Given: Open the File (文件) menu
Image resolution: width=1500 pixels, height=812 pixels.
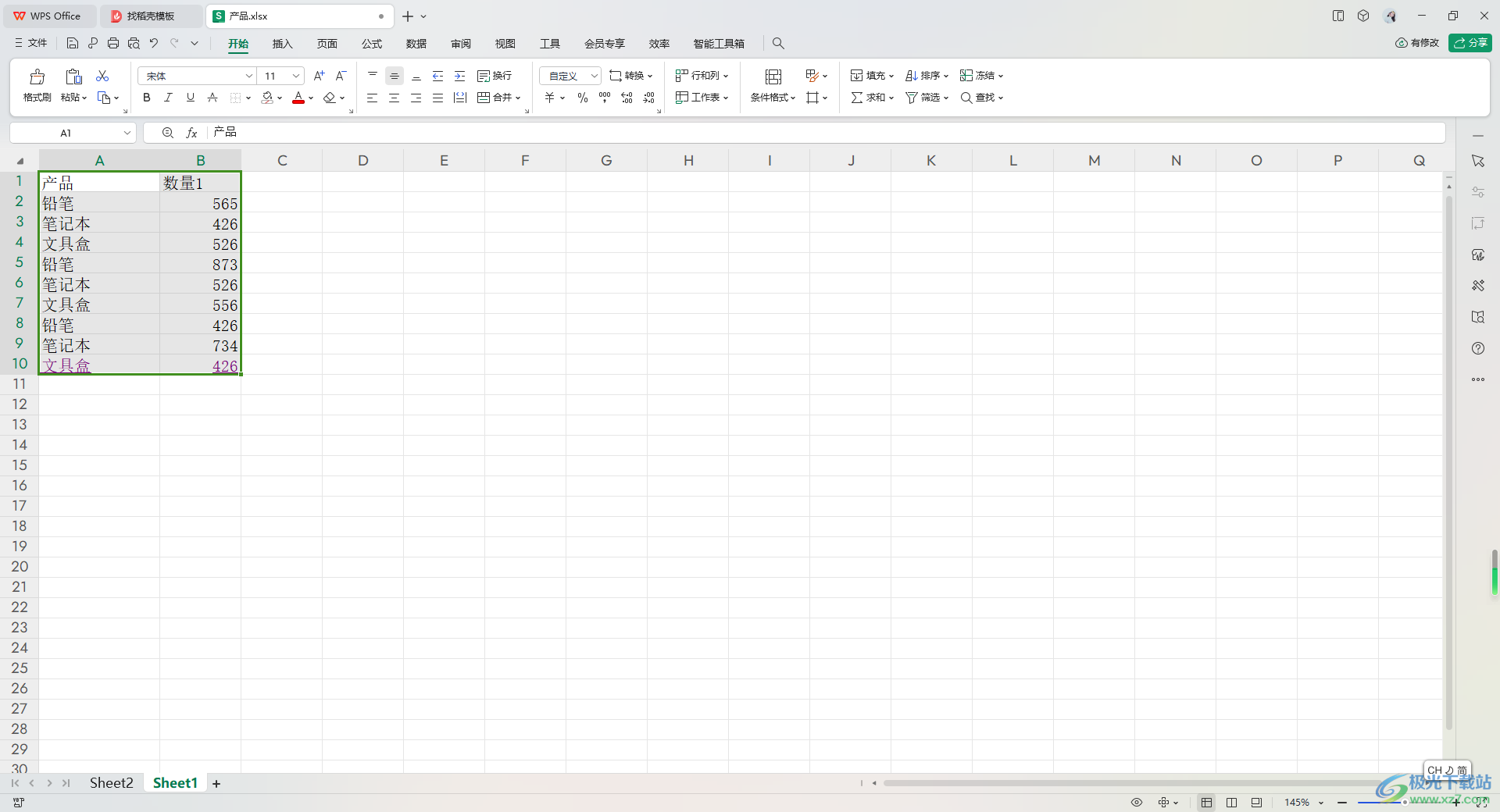Looking at the screenshot, I should (31, 43).
